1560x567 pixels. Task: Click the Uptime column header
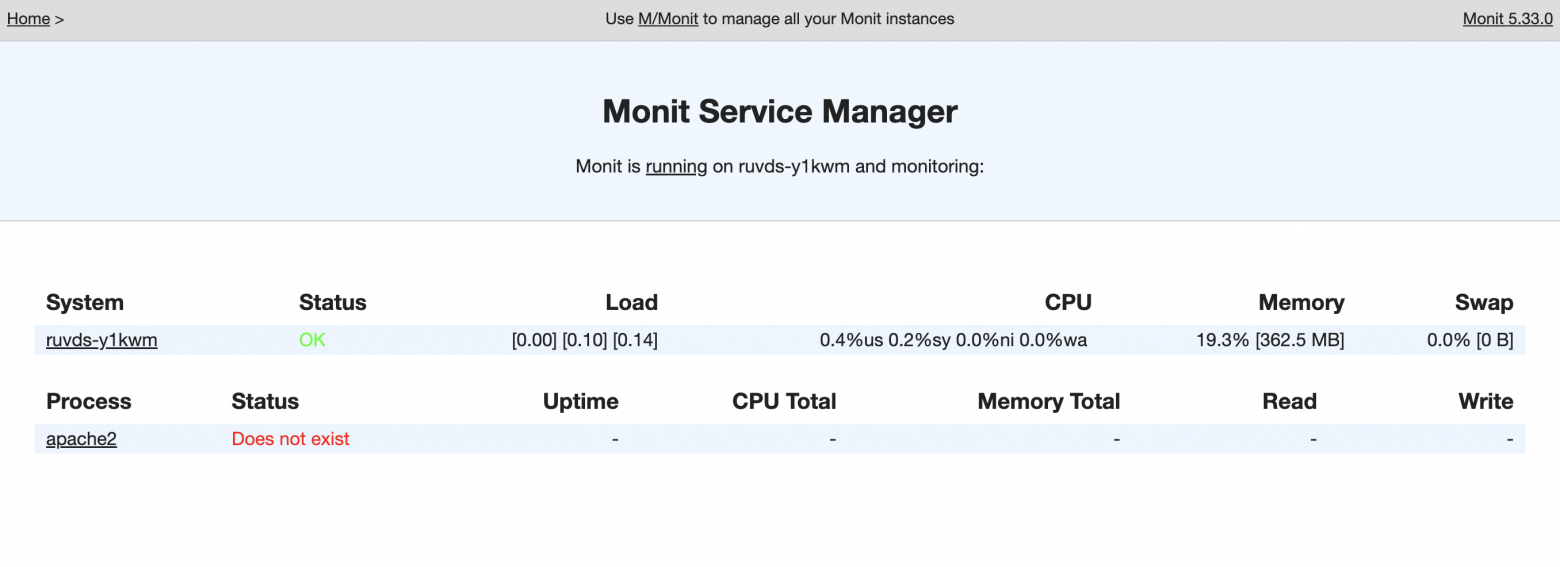(x=580, y=402)
